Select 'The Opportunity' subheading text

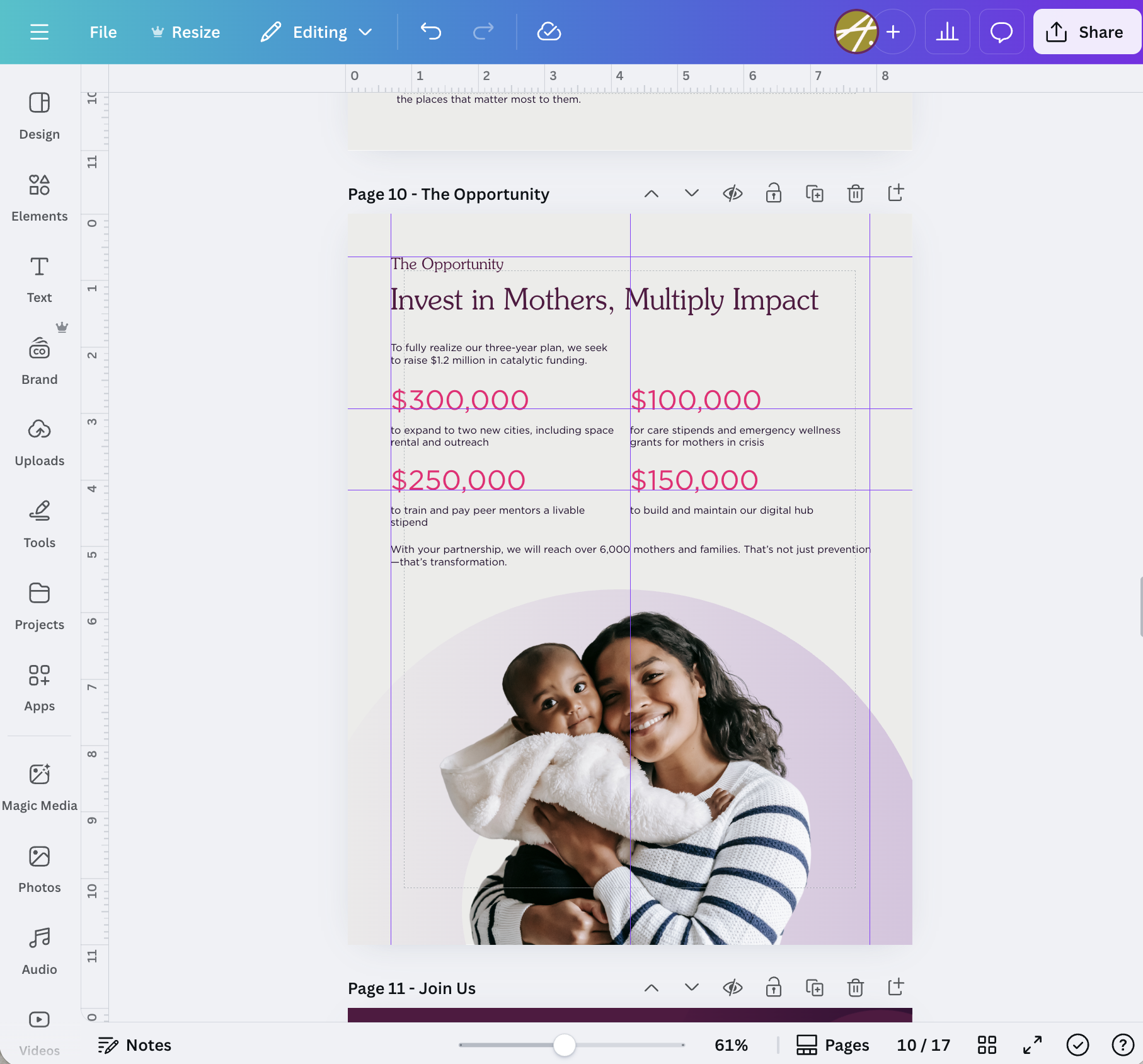447,264
